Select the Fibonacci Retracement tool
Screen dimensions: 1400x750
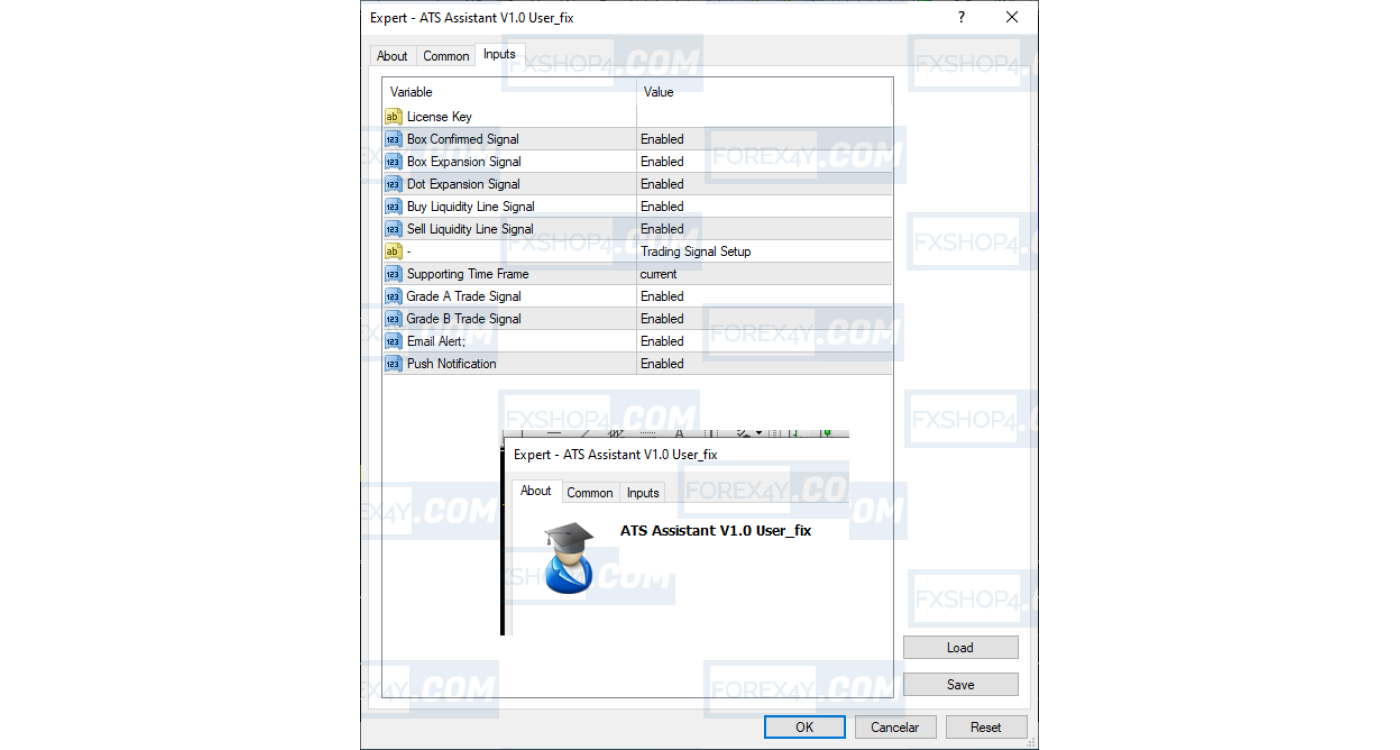pyautogui.click(x=614, y=432)
